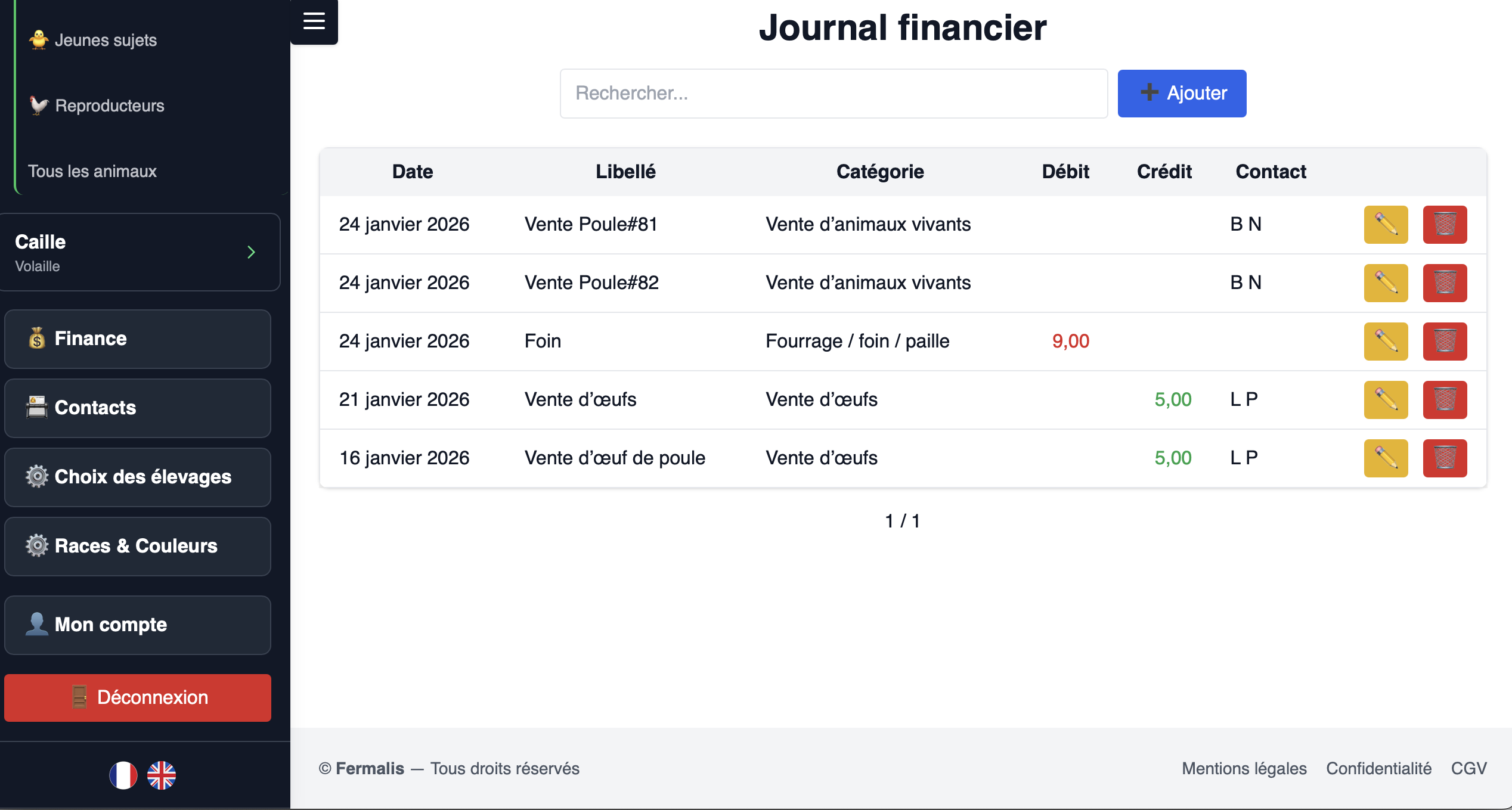Open Contacts using the card file icon

click(37, 408)
